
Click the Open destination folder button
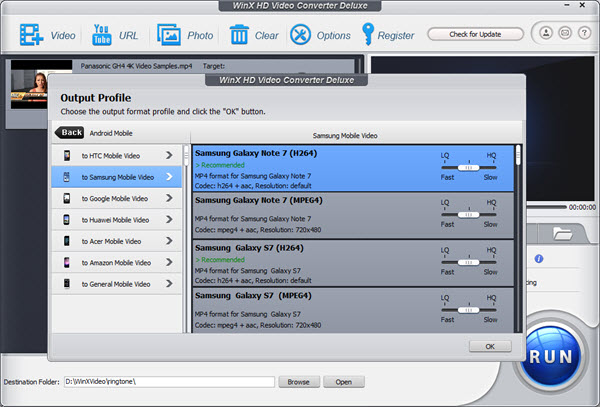344,382
